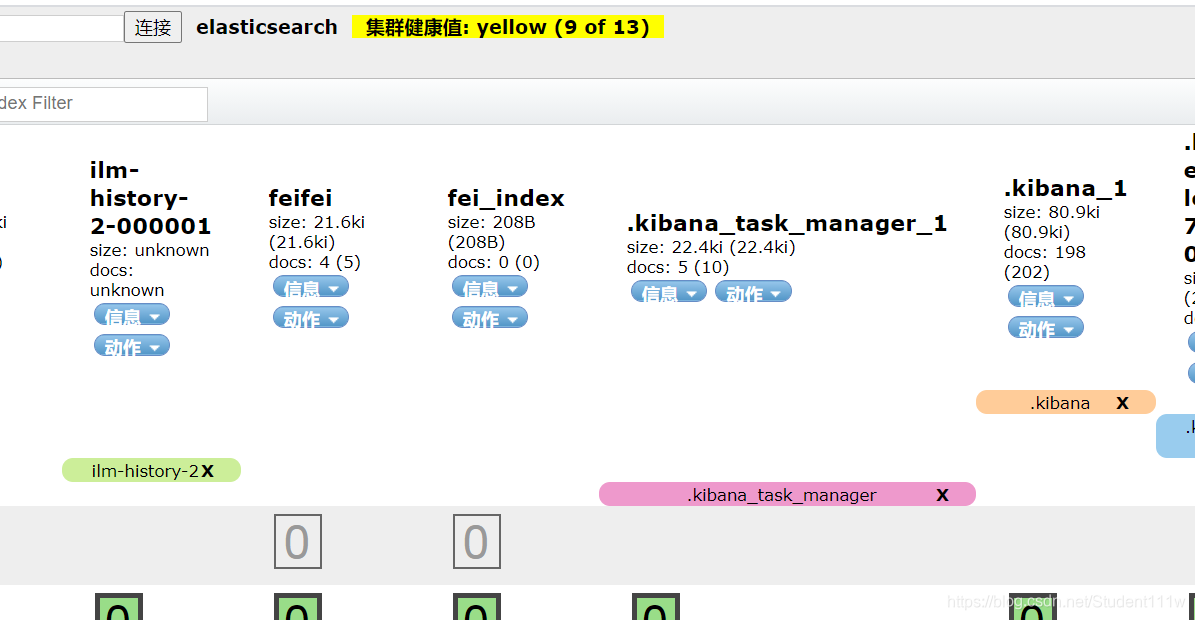
Task: Click the .kibana_1 index title
Action: (x=1065, y=188)
